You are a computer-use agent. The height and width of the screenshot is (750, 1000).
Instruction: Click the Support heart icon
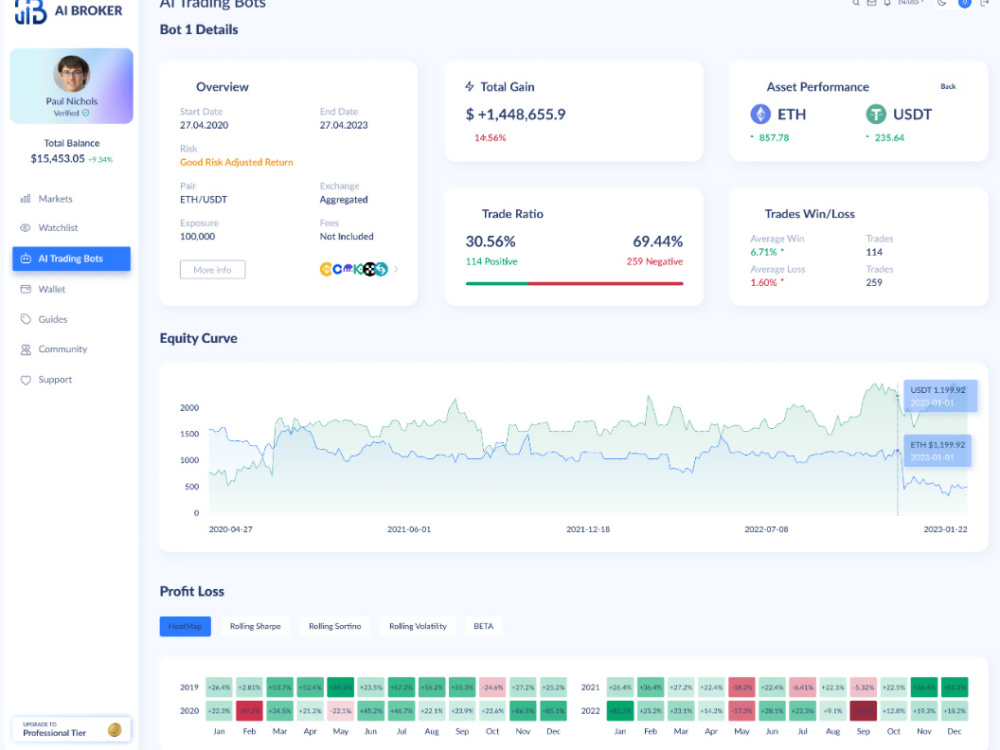(26, 380)
